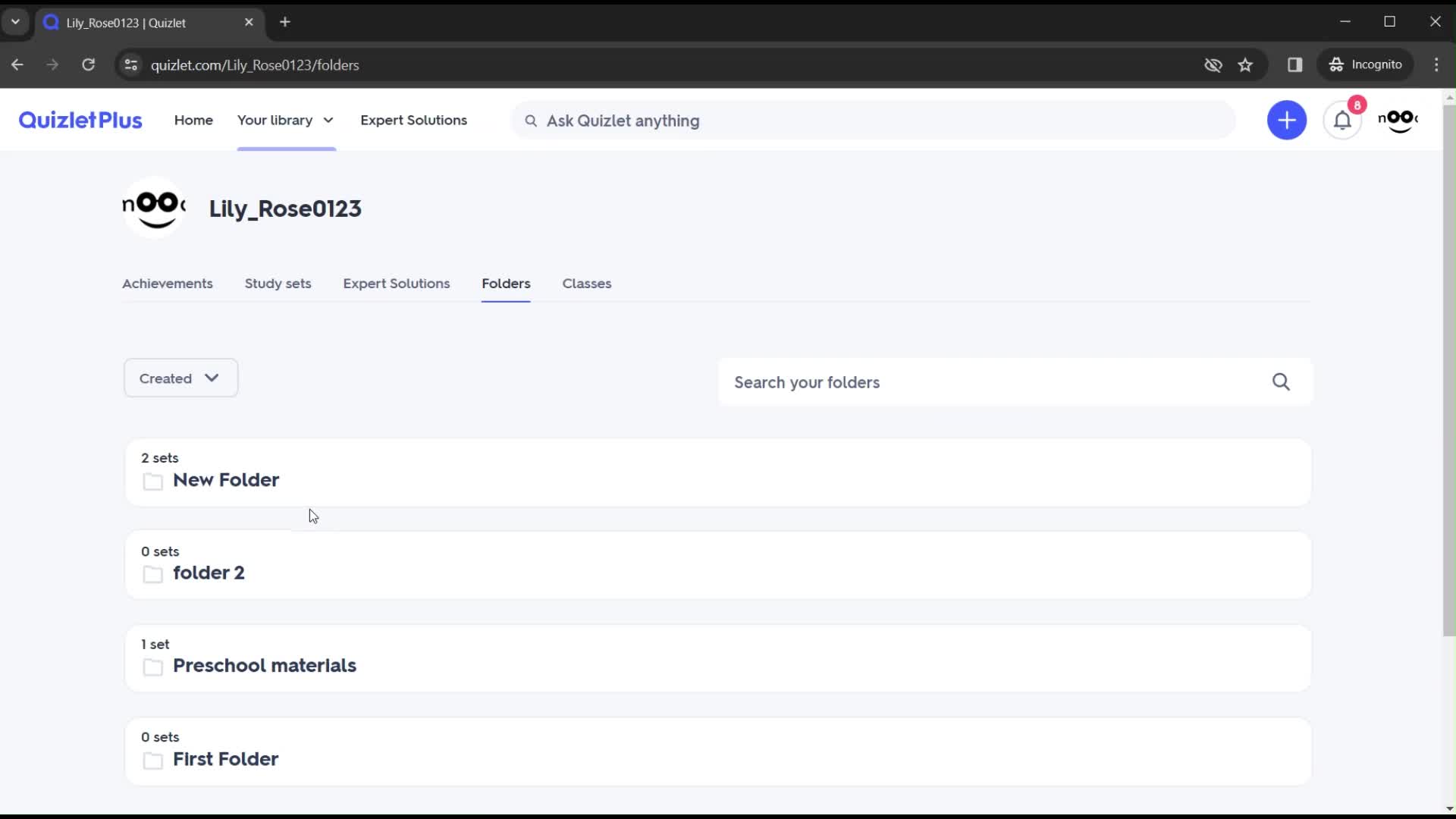Click the QuizletPlus logo icon
The height and width of the screenshot is (819, 1456).
click(79, 120)
